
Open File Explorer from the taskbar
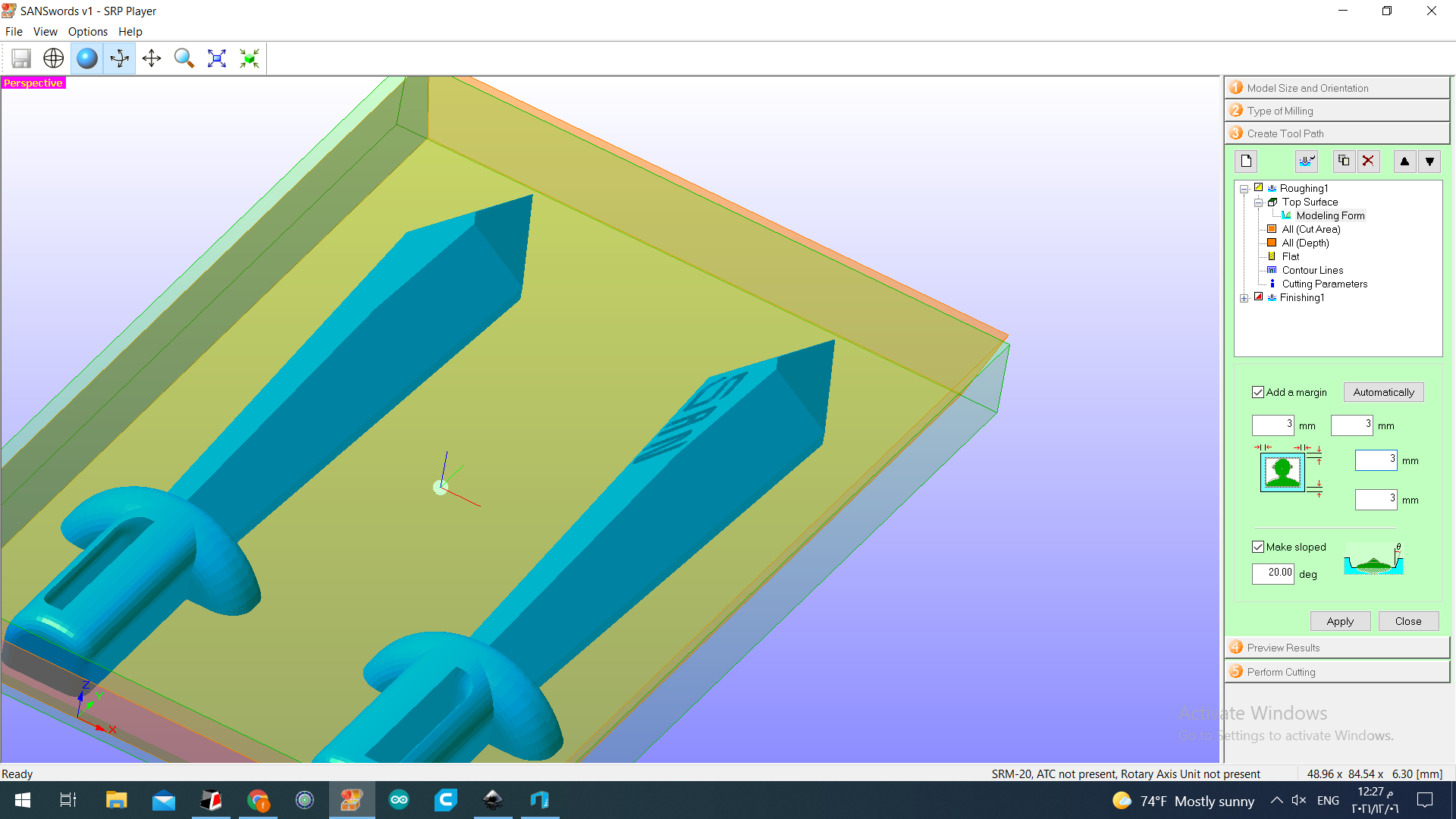pos(116,800)
